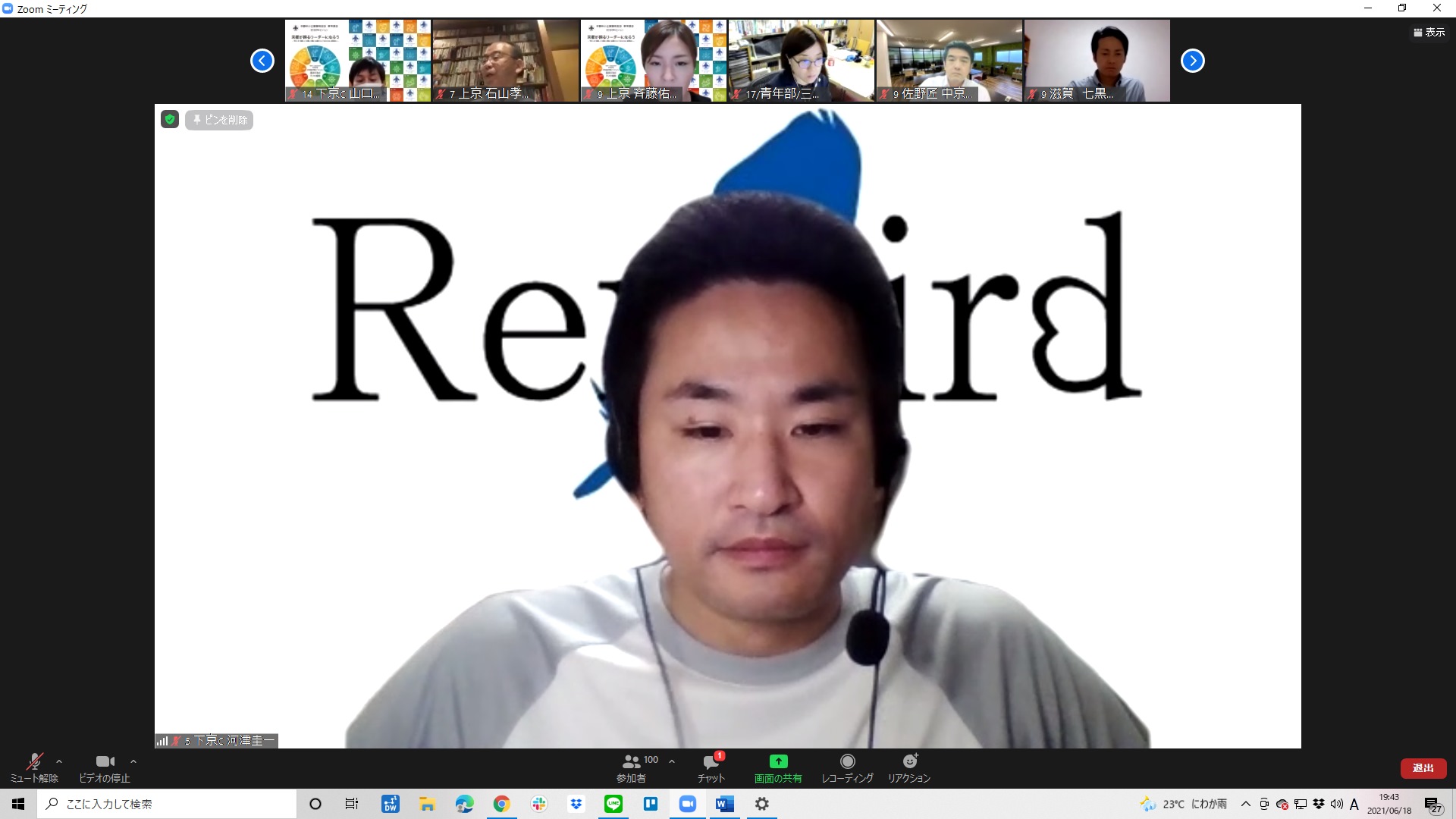Select thumbnail of 9 上京 斉藤佑
The width and height of the screenshot is (1456, 819).
click(654, 61)
